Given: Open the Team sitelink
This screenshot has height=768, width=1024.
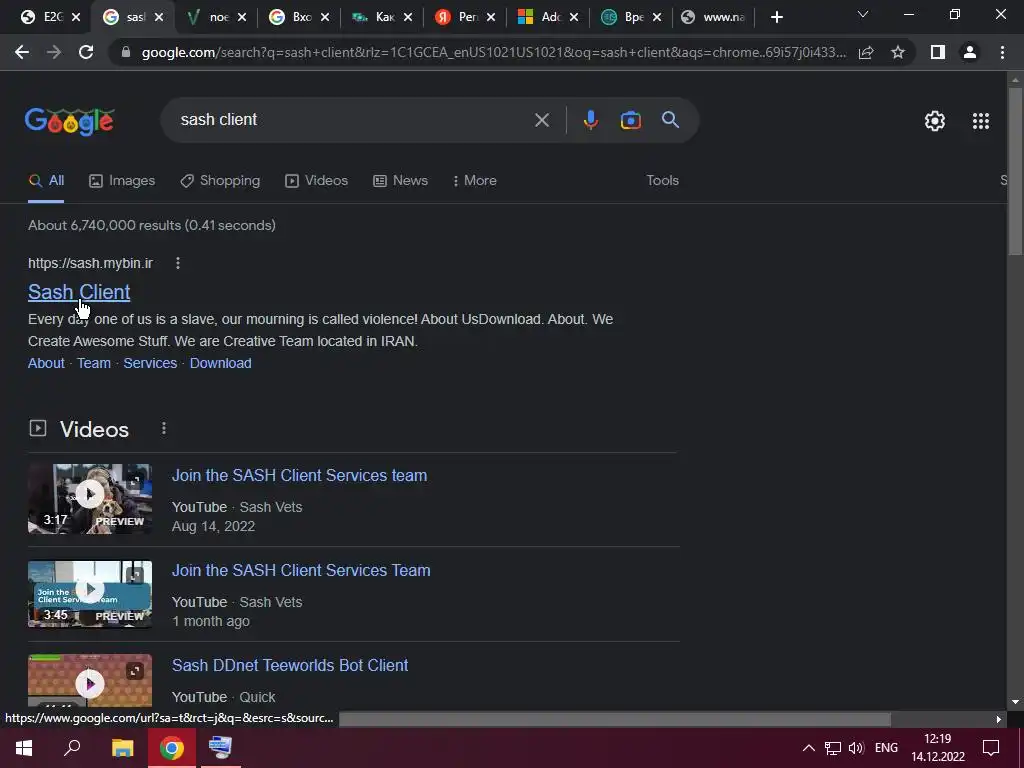Looking at the screenshot, I should point(94,363).
